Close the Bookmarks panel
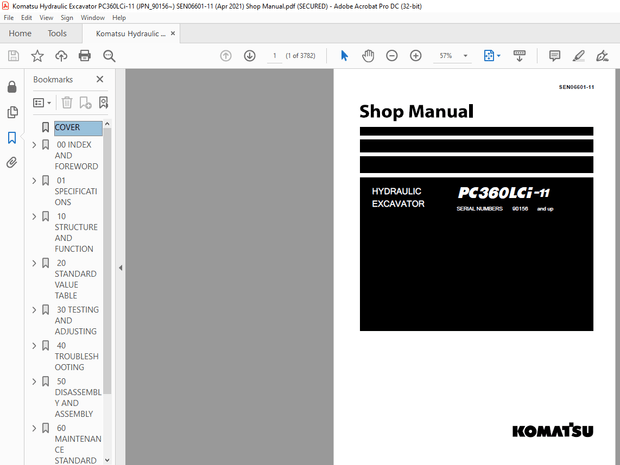The width and height of the screenshot is (620, 465). [x=100, y=79]
